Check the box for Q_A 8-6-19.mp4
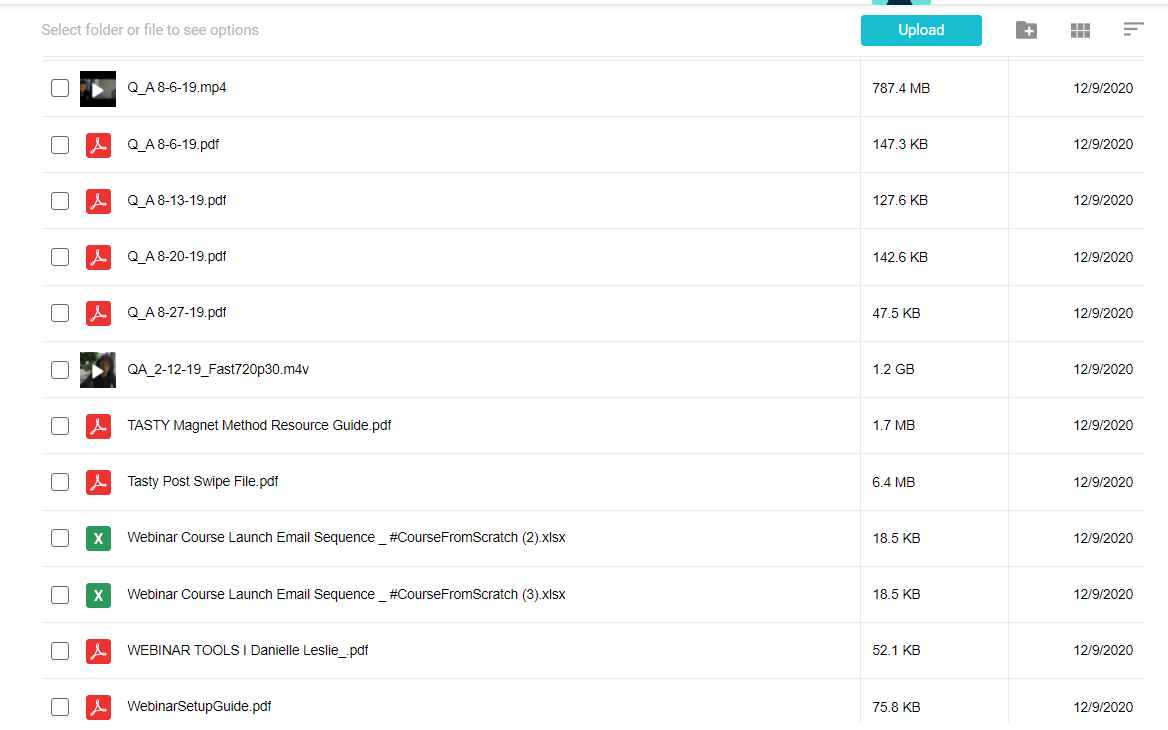 tap(60, 88)
